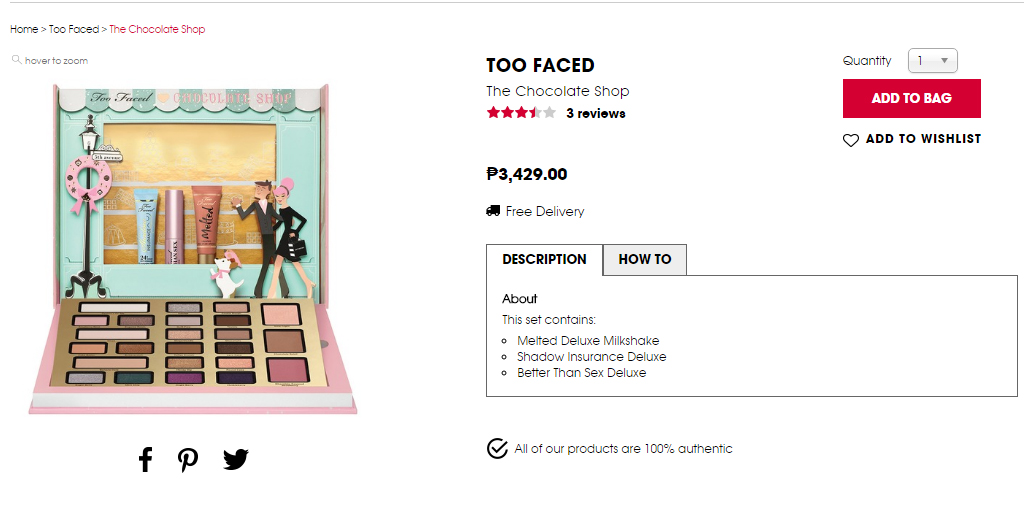Share product on Twitter
This screenshot has width=1024, height=508.
[x=235, y=460]
